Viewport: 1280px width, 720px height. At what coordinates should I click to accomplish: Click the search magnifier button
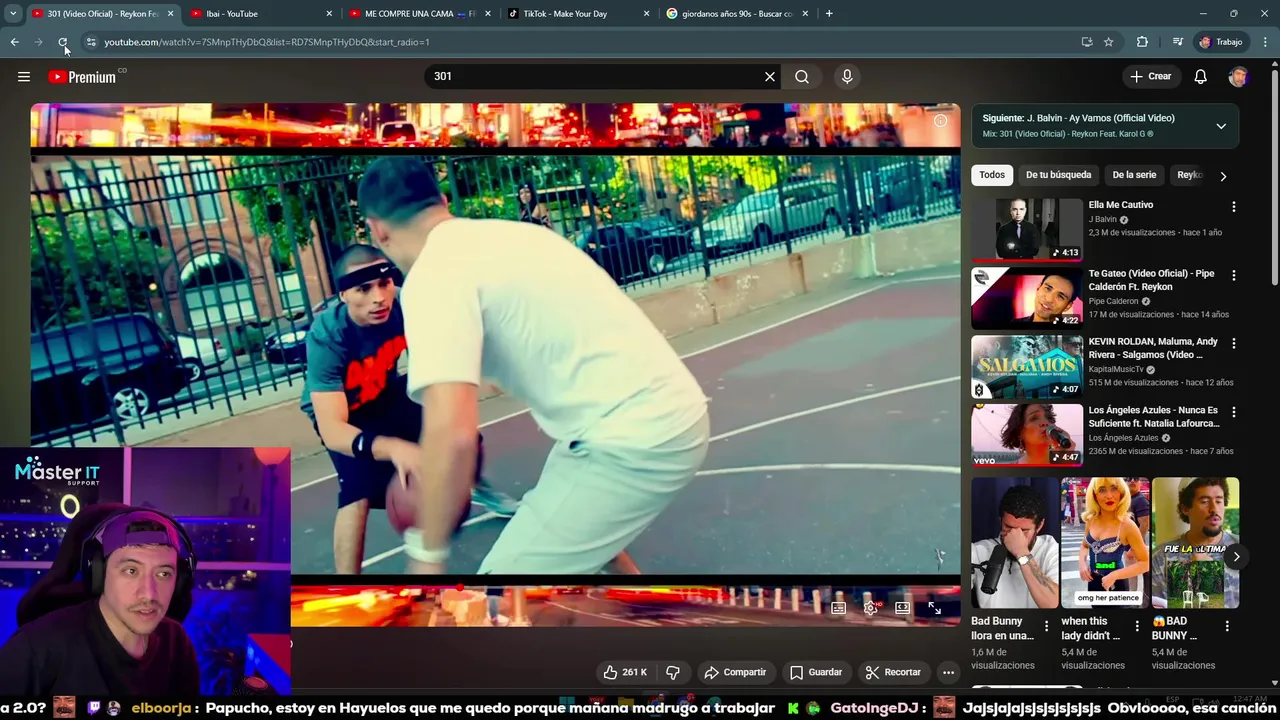(x=802, y=77)
